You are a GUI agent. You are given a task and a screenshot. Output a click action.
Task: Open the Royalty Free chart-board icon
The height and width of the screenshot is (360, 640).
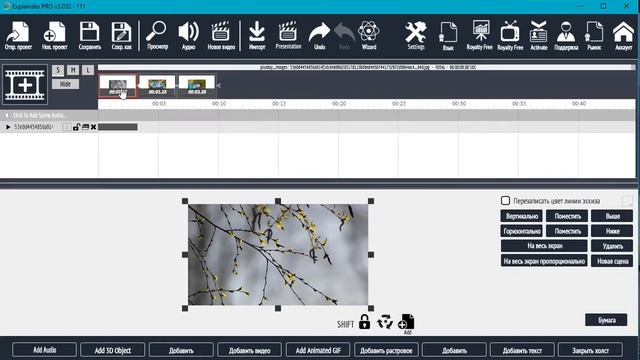point(480,36)
